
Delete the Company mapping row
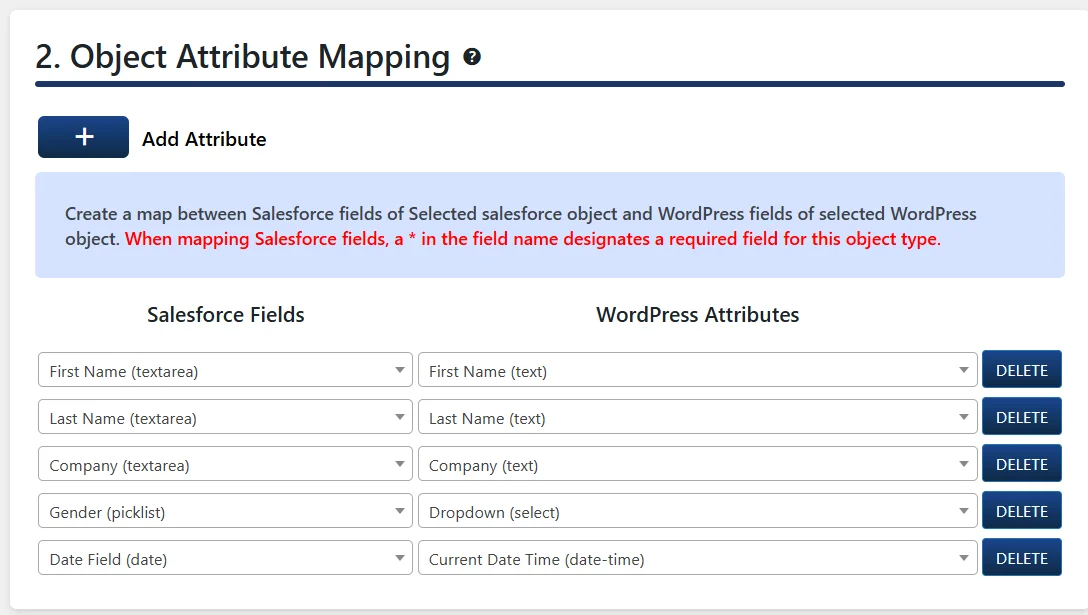pos(1021,464)
